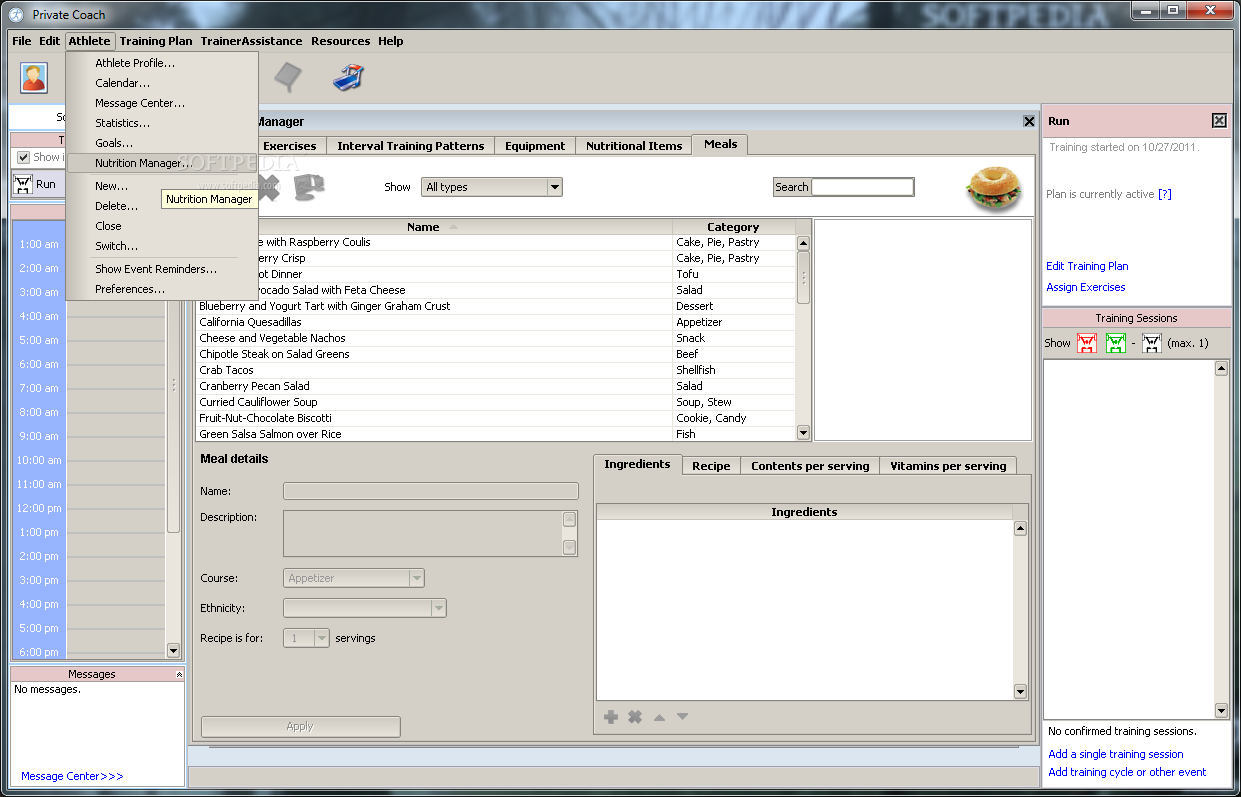Switch to the Recipe tab
This screenshot has height=797, width=1241.
(711, 466)
